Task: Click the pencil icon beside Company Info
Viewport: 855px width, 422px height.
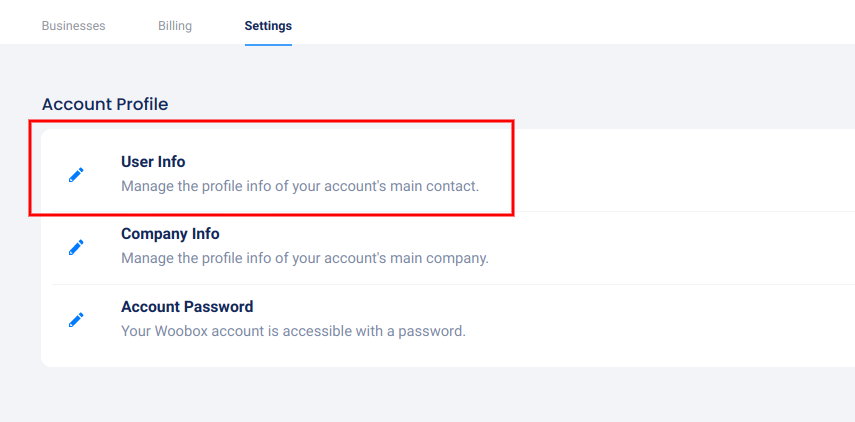Action: pos(76,247)
